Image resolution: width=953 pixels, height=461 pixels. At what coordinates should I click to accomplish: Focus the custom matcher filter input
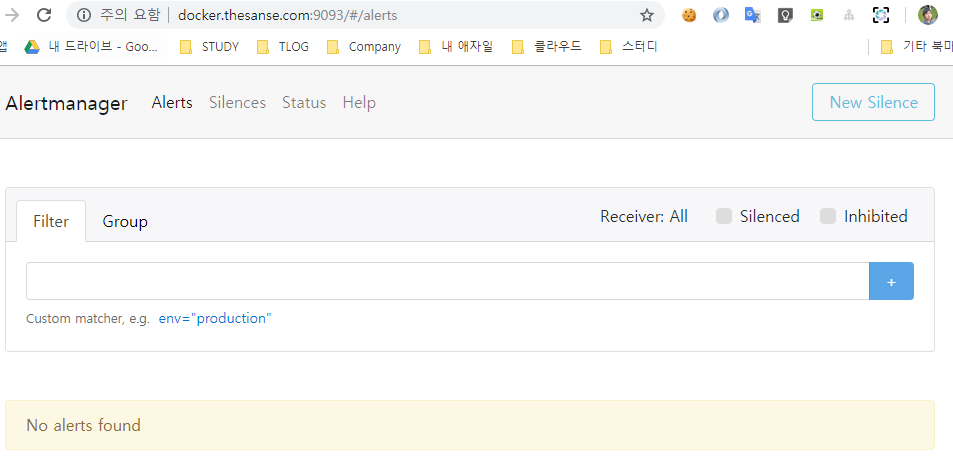(x=447, y=281)
